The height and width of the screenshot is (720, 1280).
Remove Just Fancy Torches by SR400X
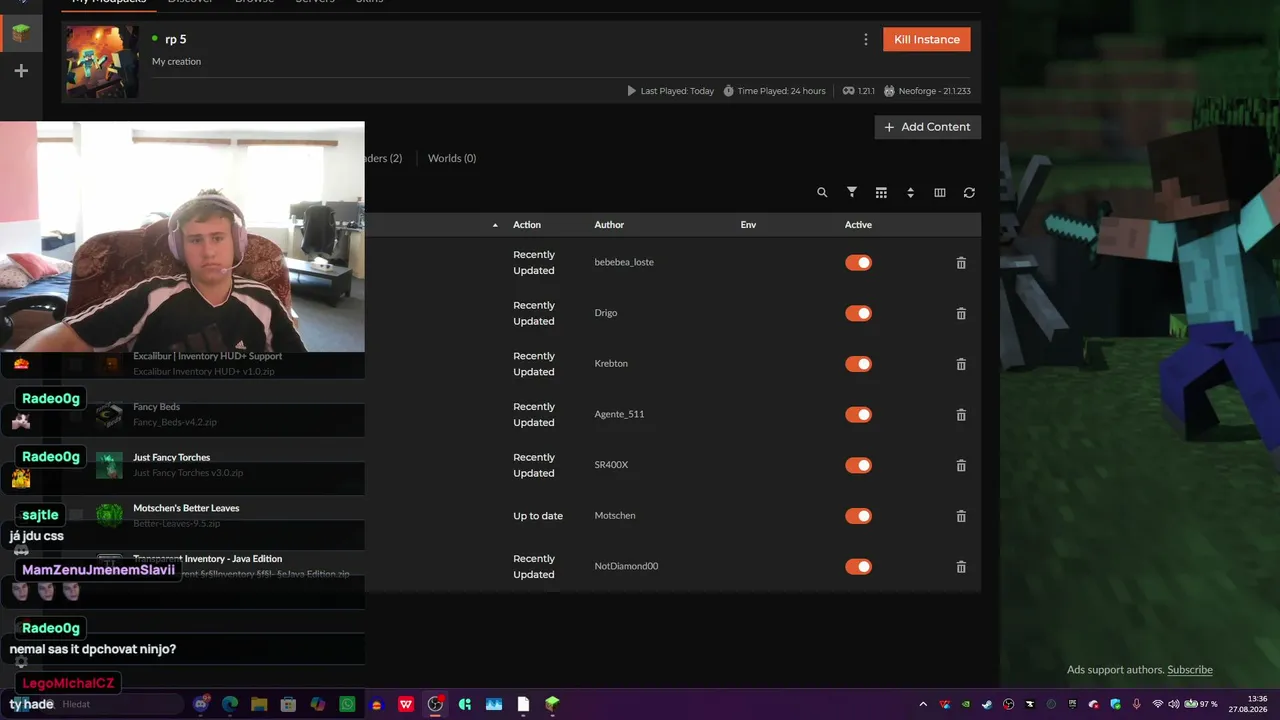(961, 466)
